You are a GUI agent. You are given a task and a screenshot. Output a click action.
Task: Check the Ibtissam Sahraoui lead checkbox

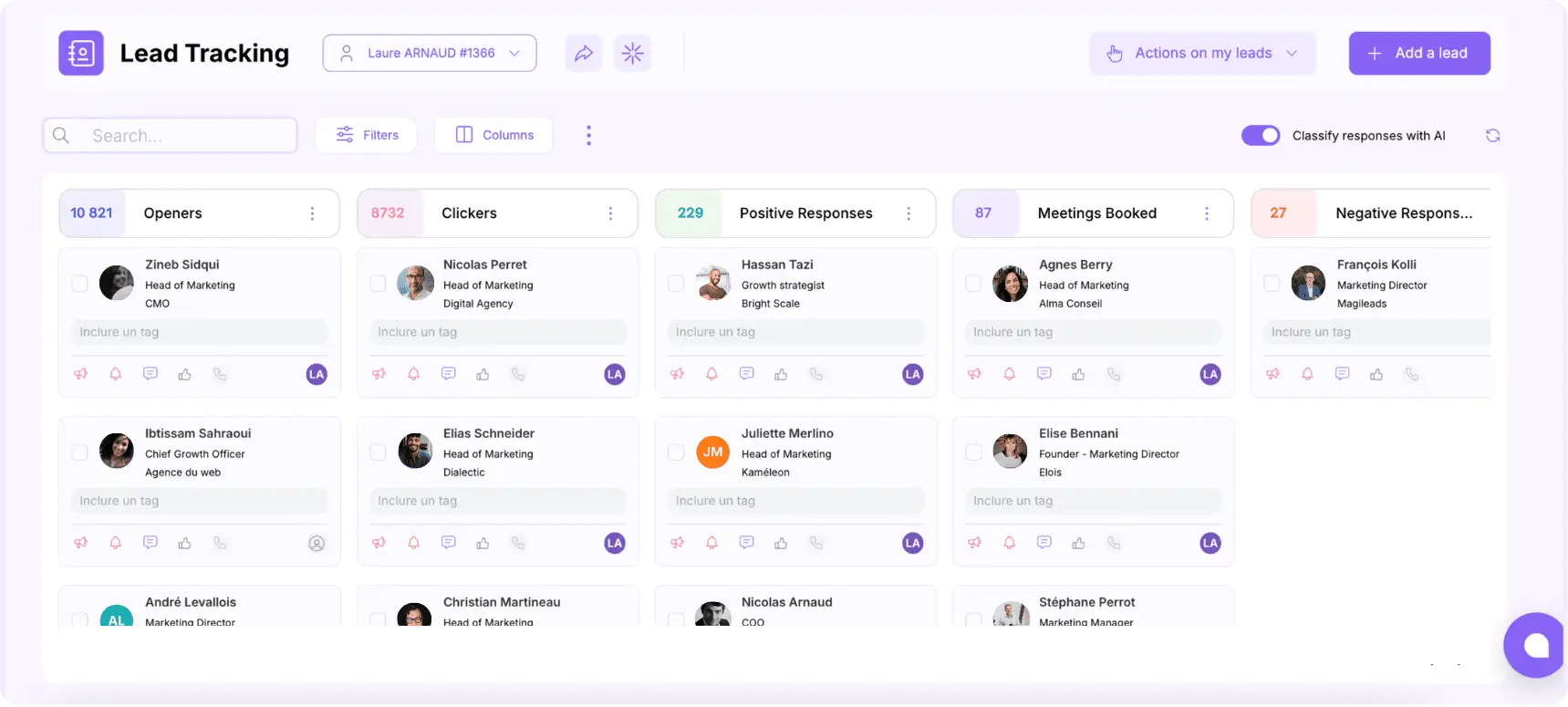pos(80,452)
